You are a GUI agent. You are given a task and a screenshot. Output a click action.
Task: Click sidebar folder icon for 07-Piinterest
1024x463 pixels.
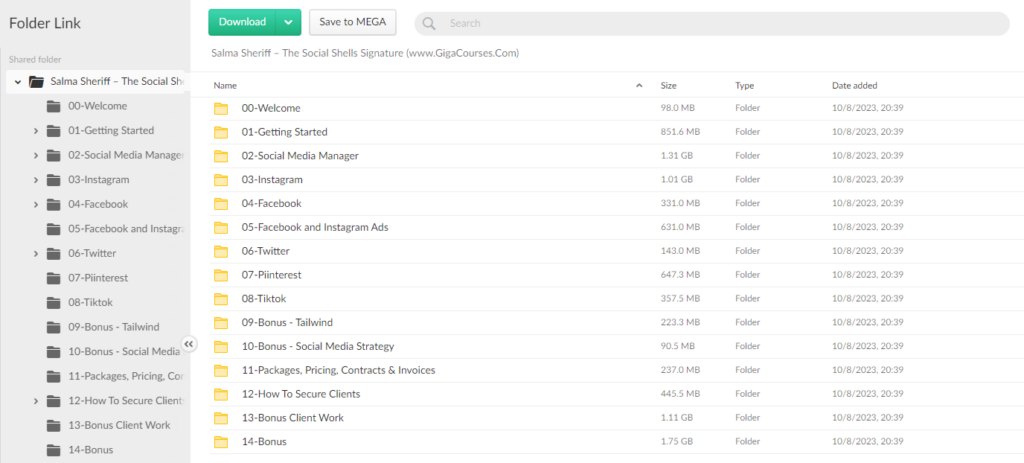point(54,278)
